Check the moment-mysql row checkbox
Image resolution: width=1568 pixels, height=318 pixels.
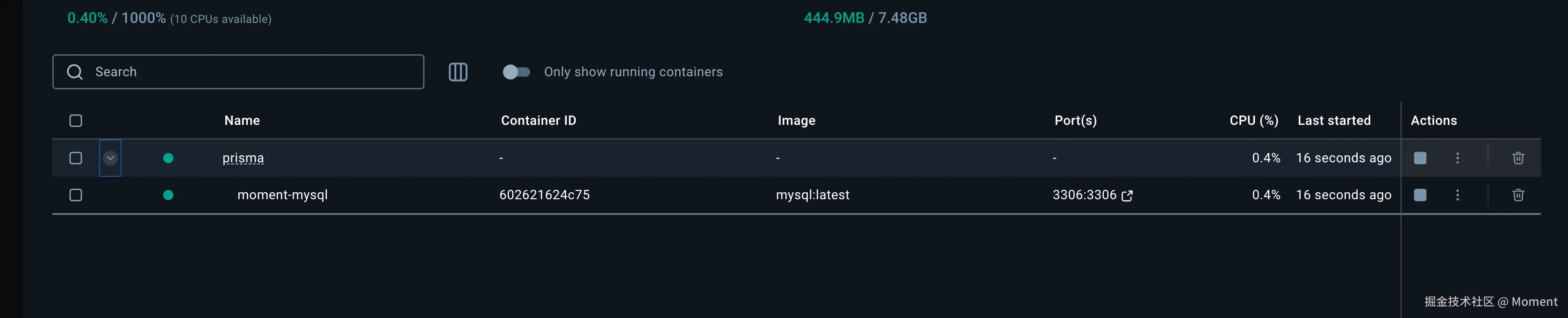click(x=75, y=195)
